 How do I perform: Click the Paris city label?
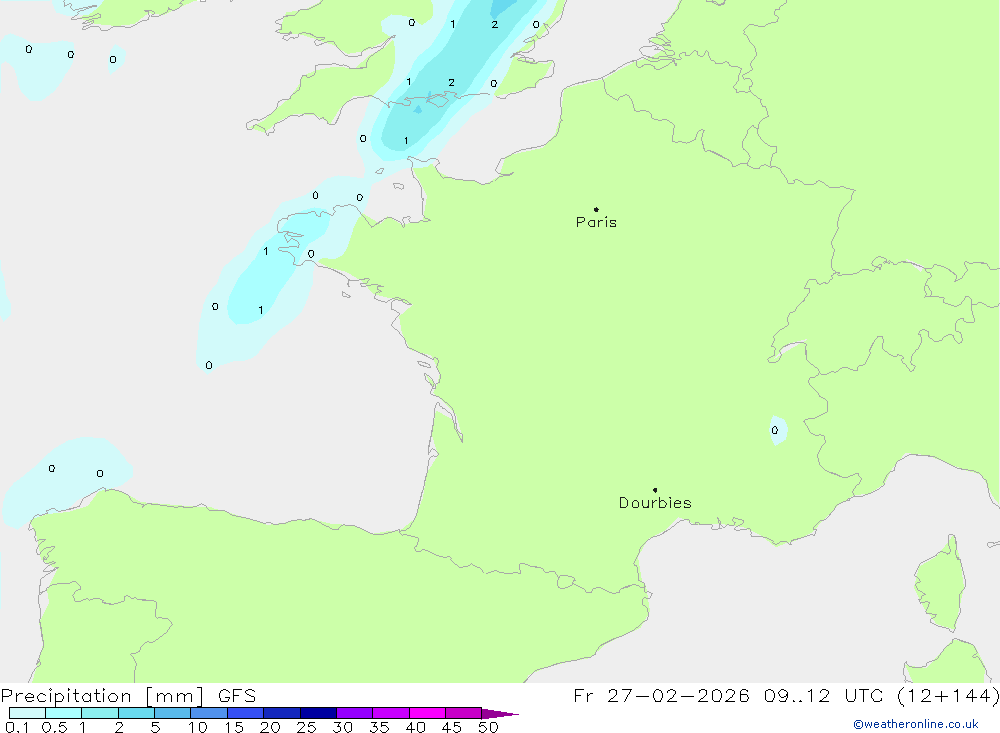(596, 222)
